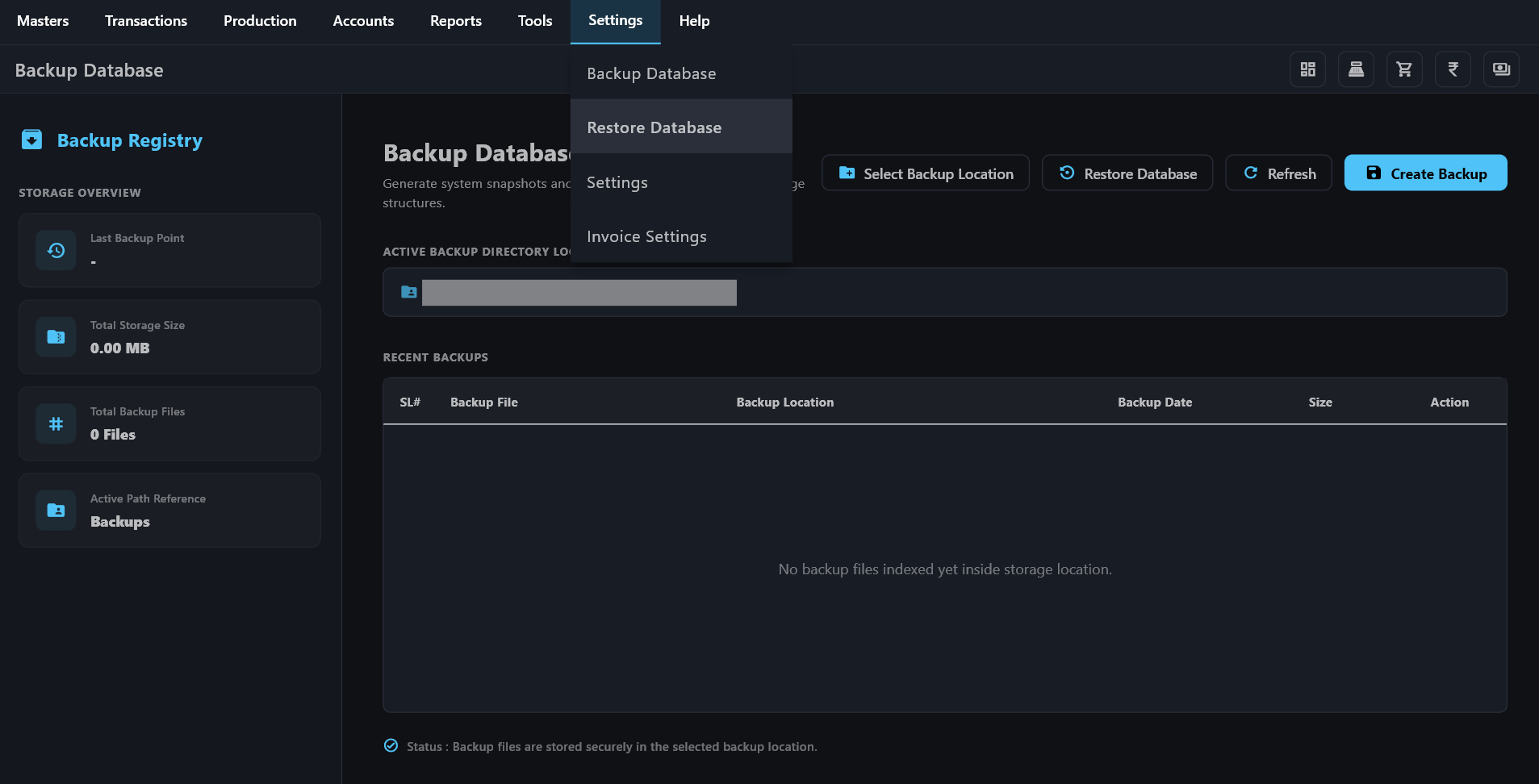Choose Backup Database from the dropdown

(681, 73)
